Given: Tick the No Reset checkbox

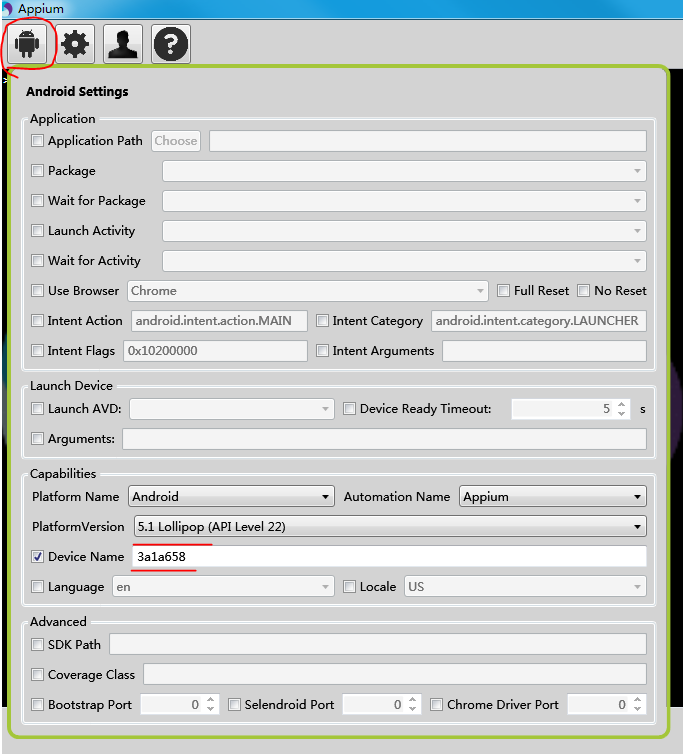Looking at the screenshot, I should 583,290.
